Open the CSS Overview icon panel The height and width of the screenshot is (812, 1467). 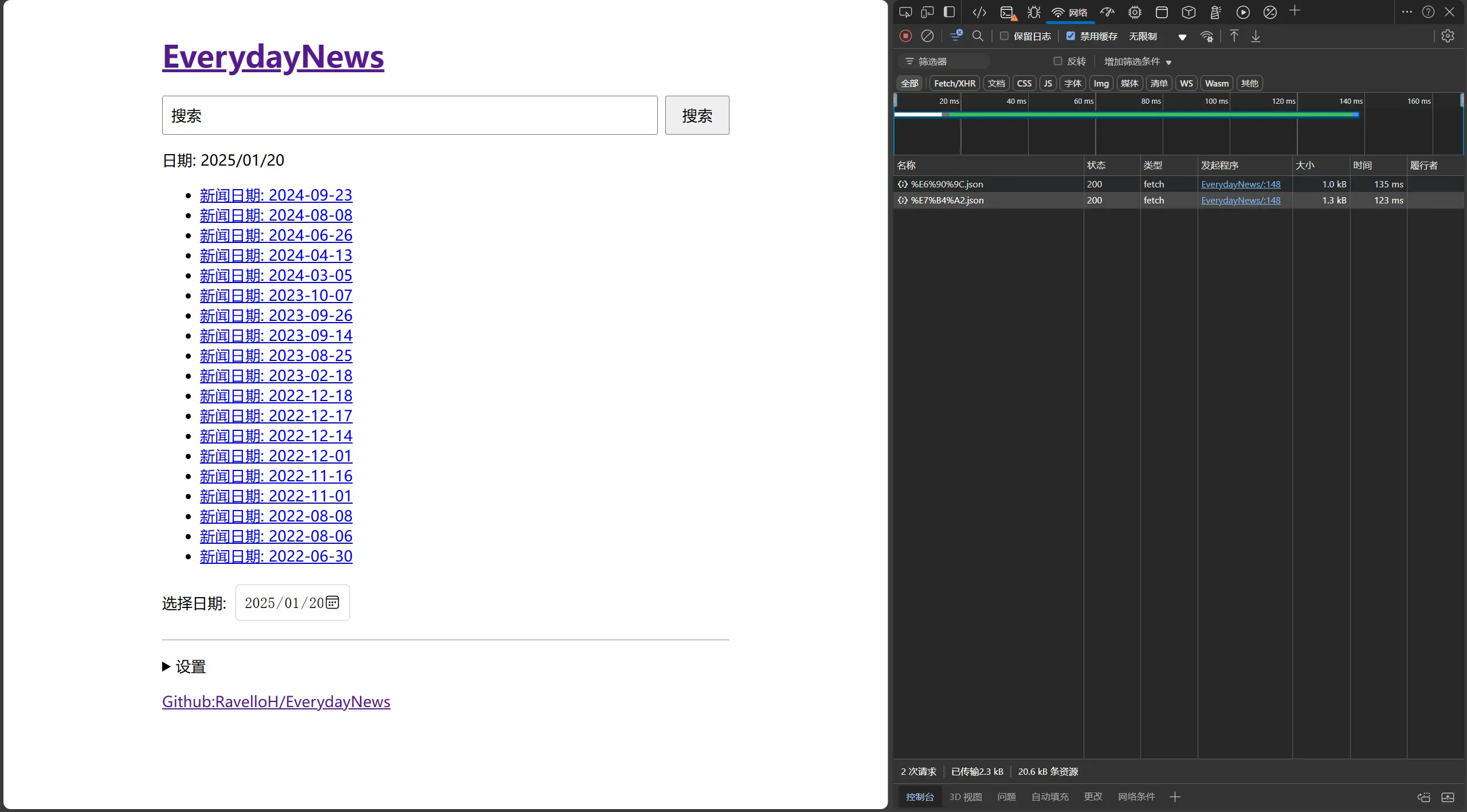coord(1270,12)
